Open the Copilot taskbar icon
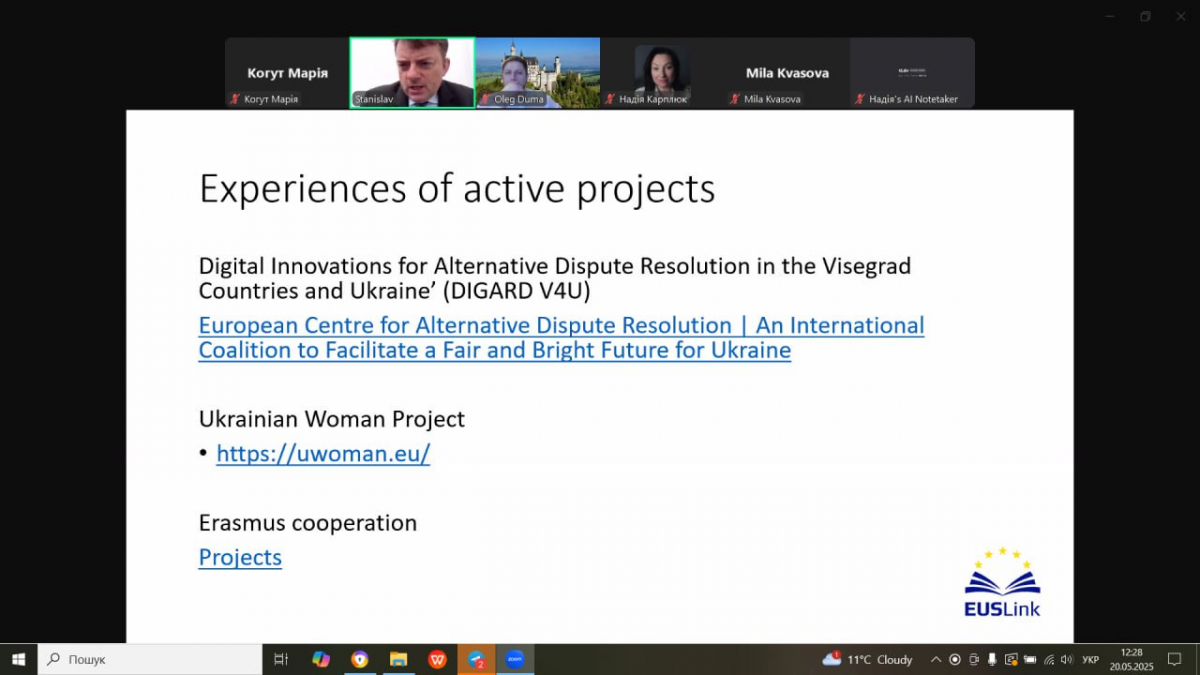 point(321,660)
